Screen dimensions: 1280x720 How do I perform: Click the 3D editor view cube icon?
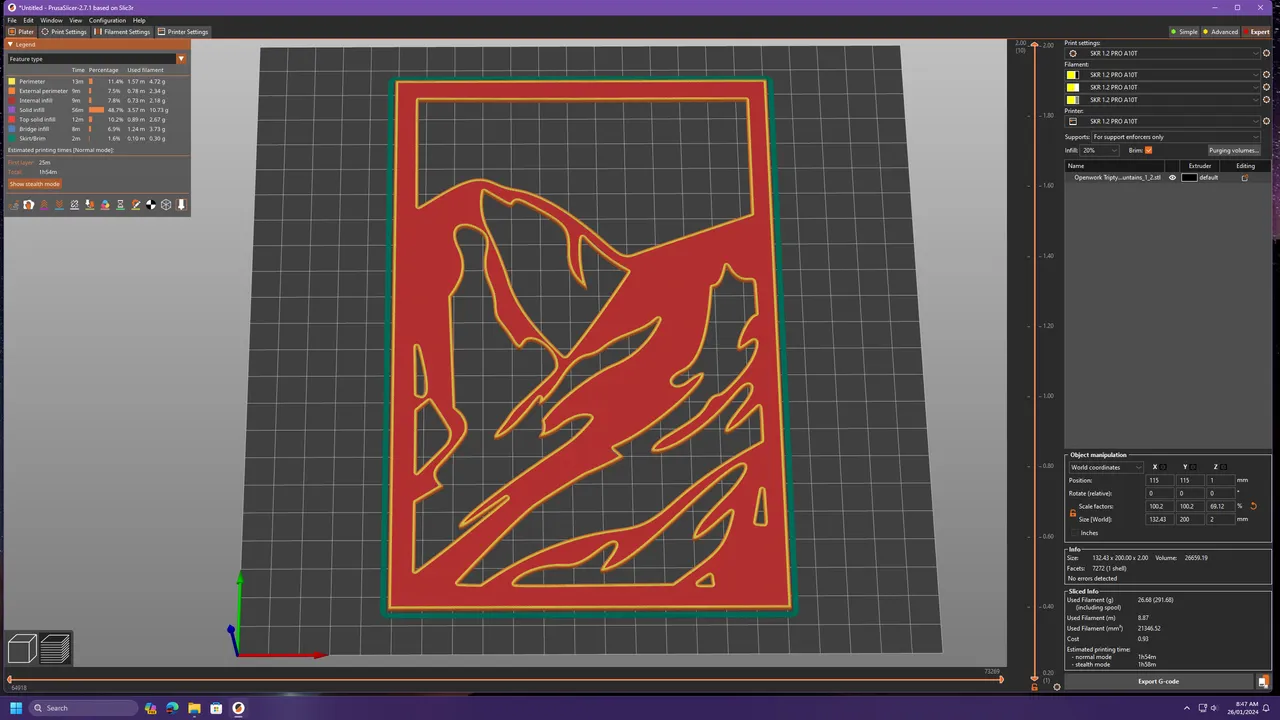coord(22,649)
